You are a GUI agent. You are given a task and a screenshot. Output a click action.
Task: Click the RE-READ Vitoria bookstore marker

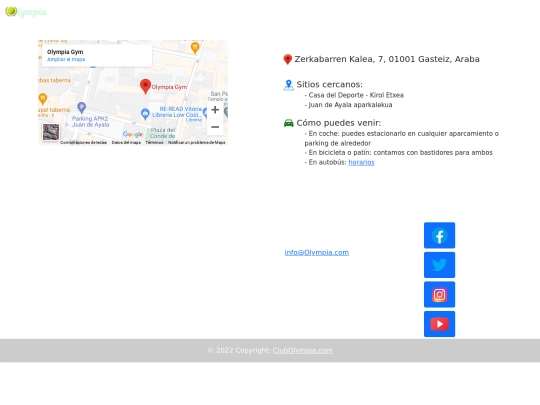[x=145, y=114]
